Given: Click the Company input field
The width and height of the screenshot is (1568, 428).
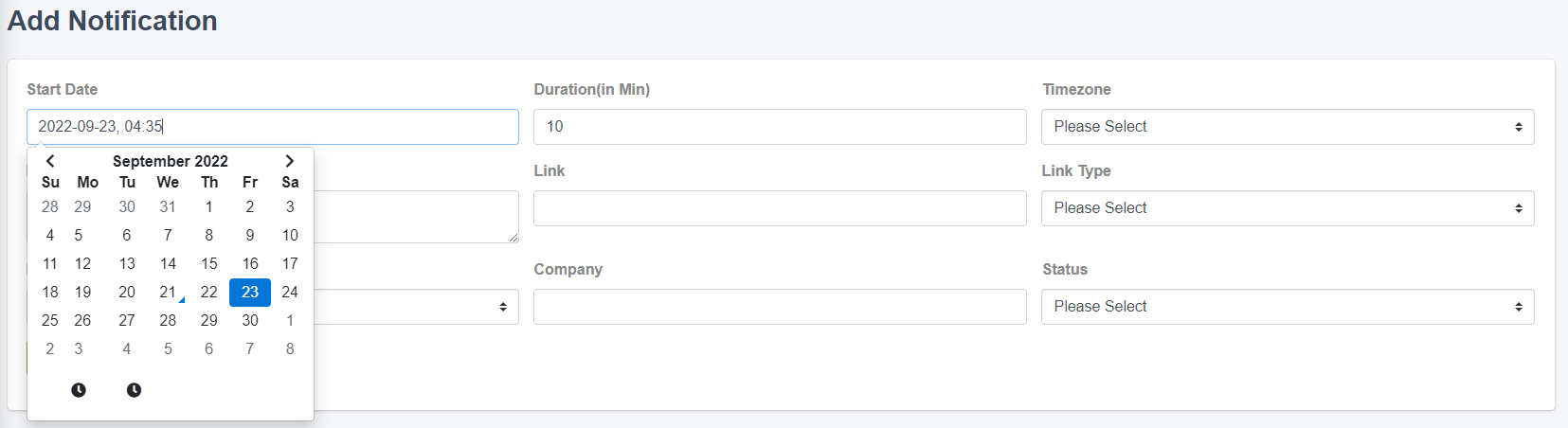Looking at the screenshot, I should (780, 307).
